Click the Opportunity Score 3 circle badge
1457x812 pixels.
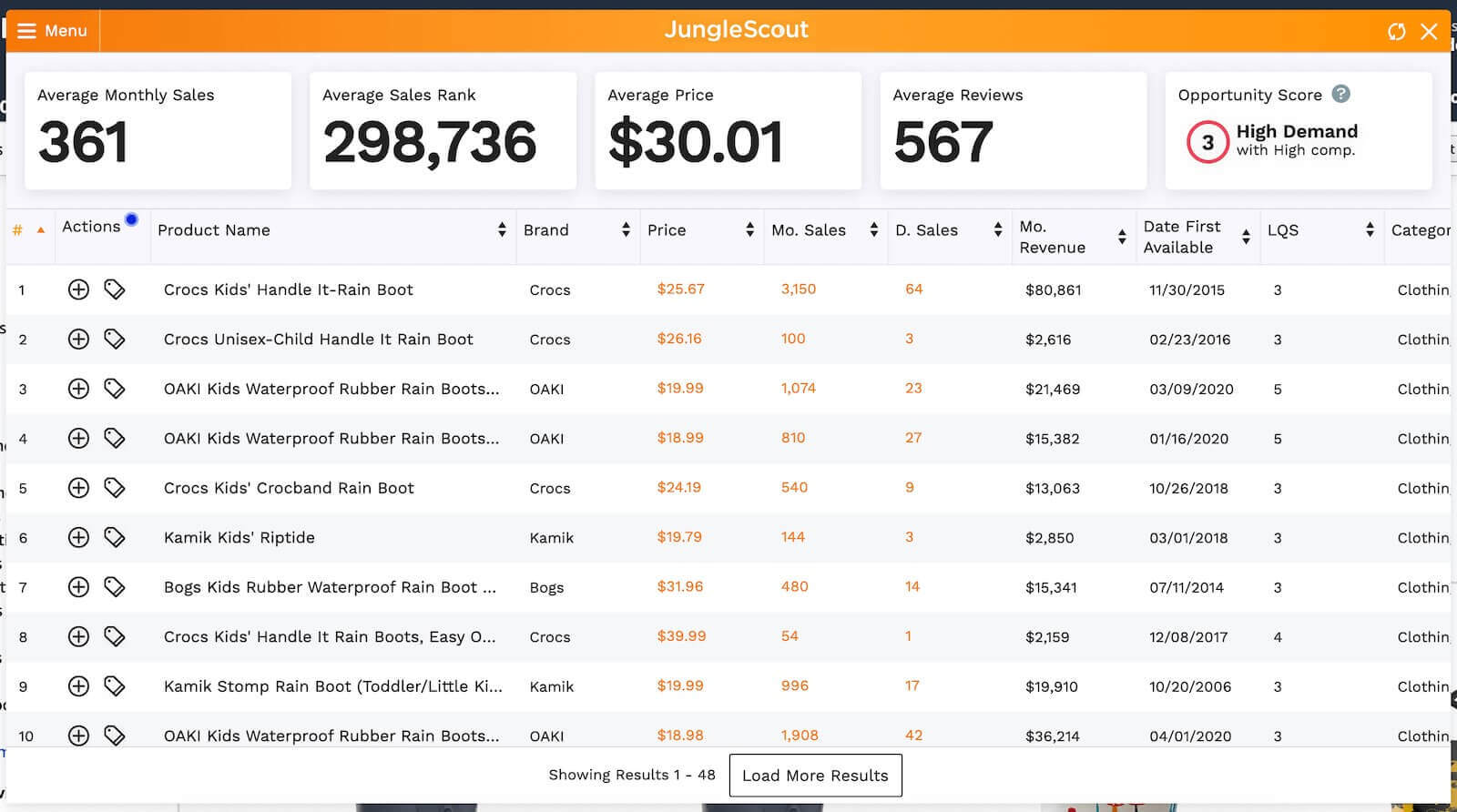tap(1207, 142)
